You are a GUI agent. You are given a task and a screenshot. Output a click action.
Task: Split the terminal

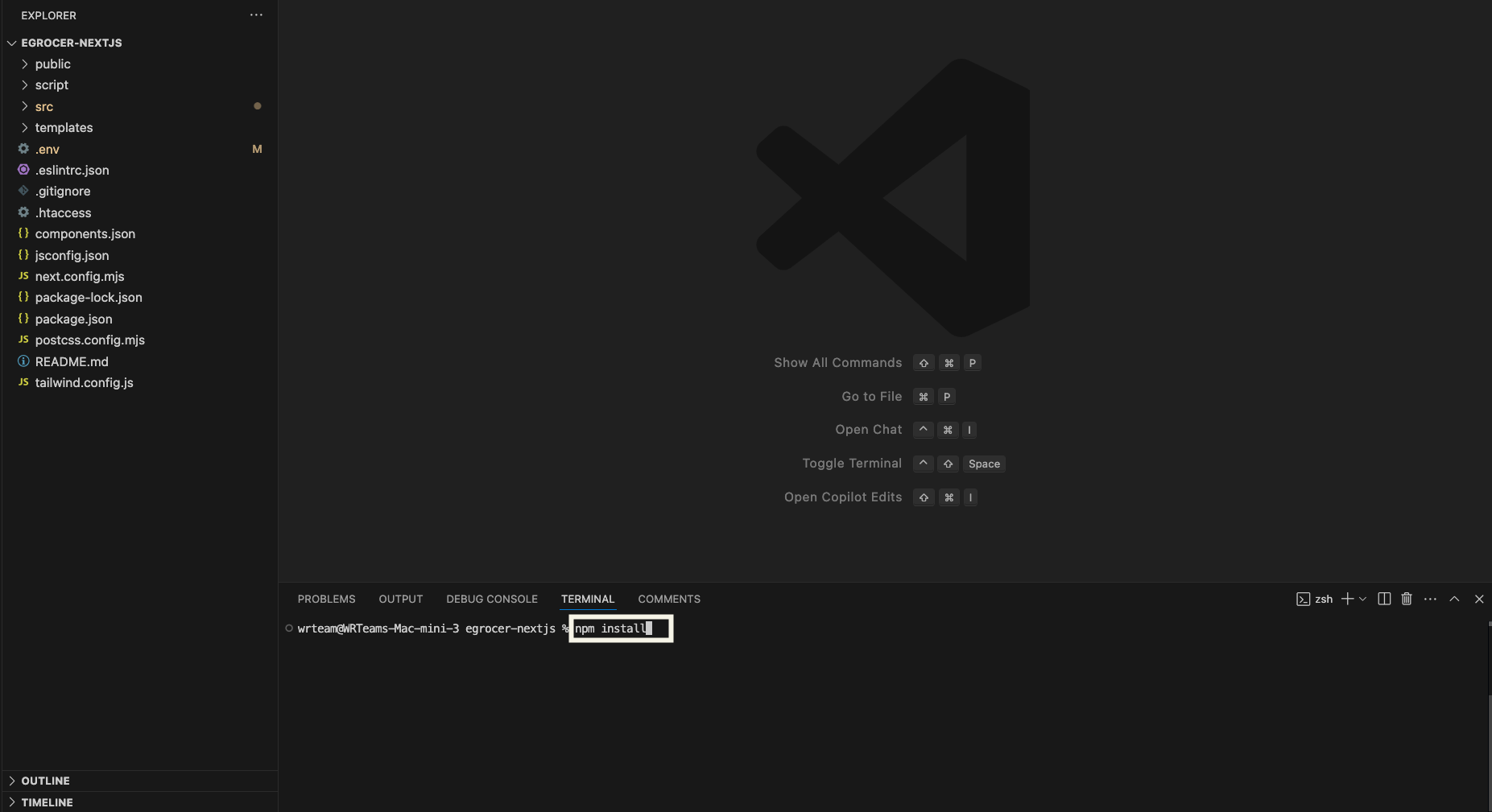point(1384,599)
